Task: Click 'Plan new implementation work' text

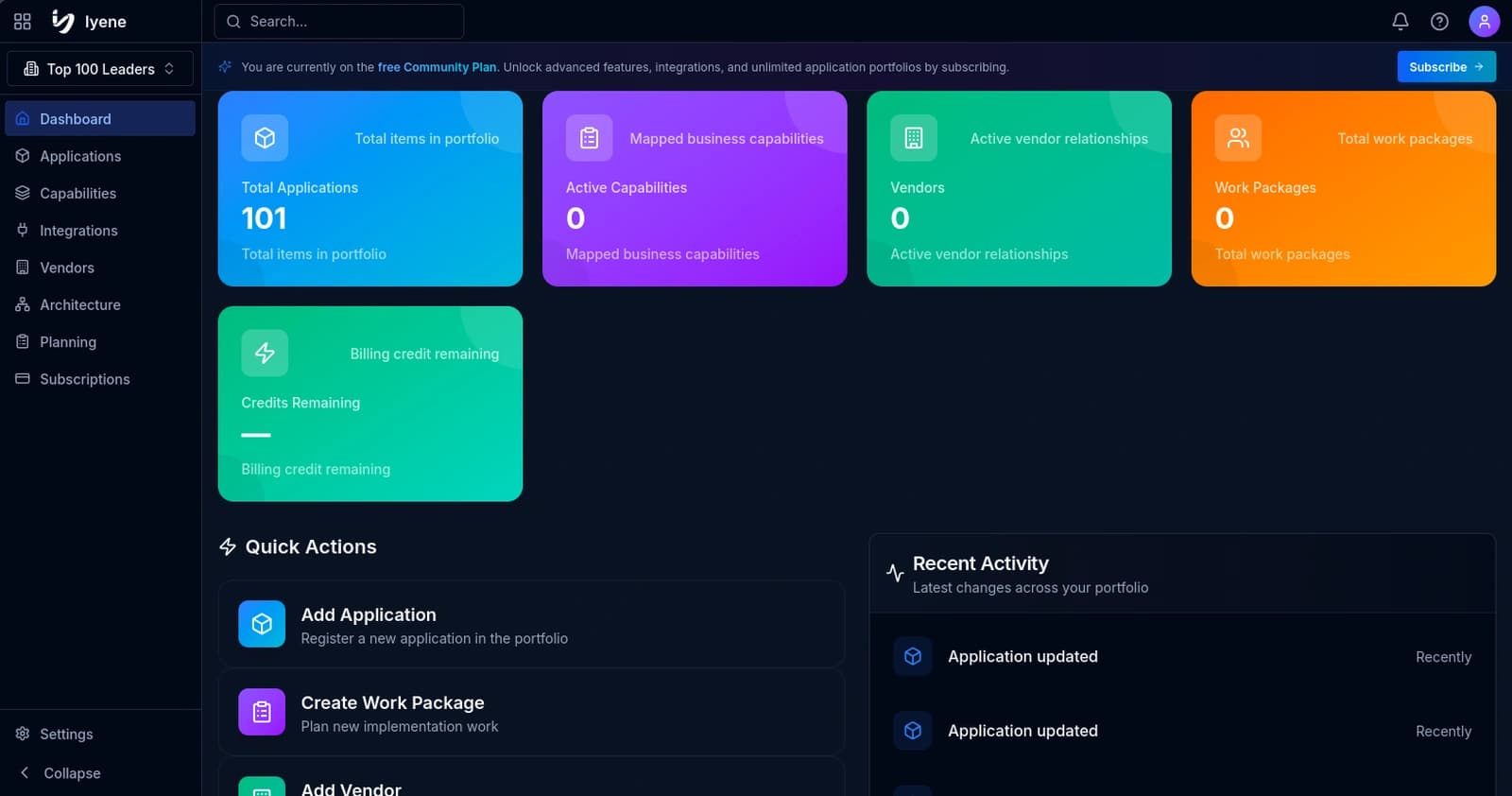Action: pyautogui.click(x=400, y=726)
